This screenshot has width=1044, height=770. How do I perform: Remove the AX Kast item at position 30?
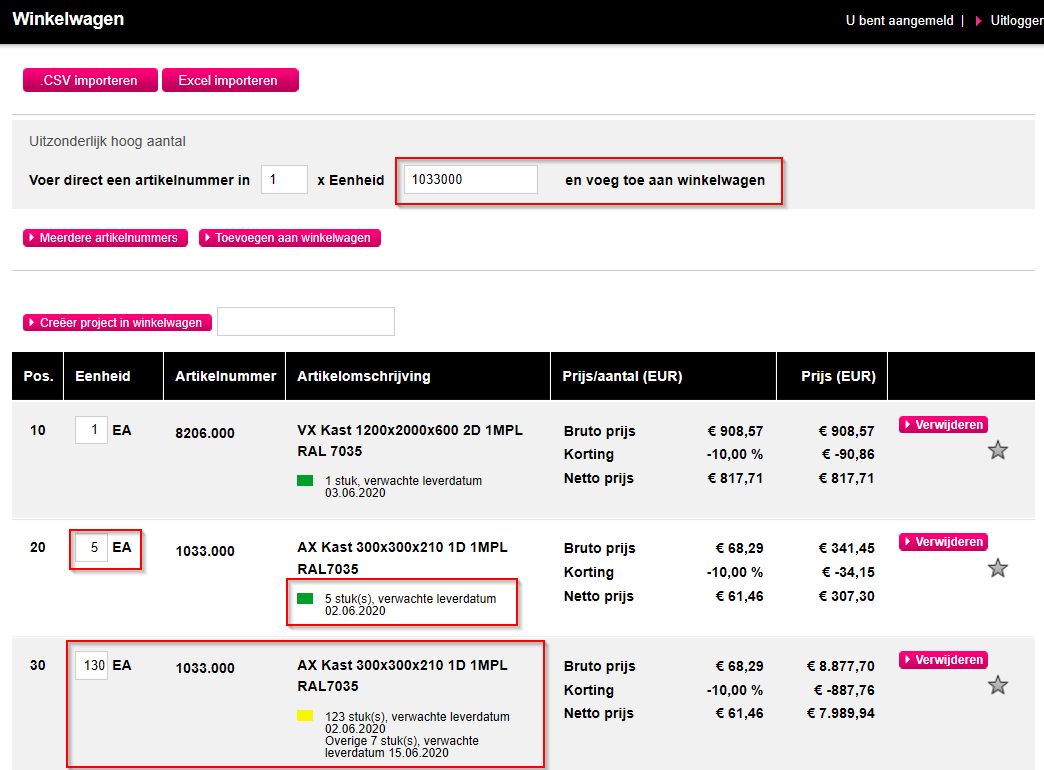click(x=943, y=659)
